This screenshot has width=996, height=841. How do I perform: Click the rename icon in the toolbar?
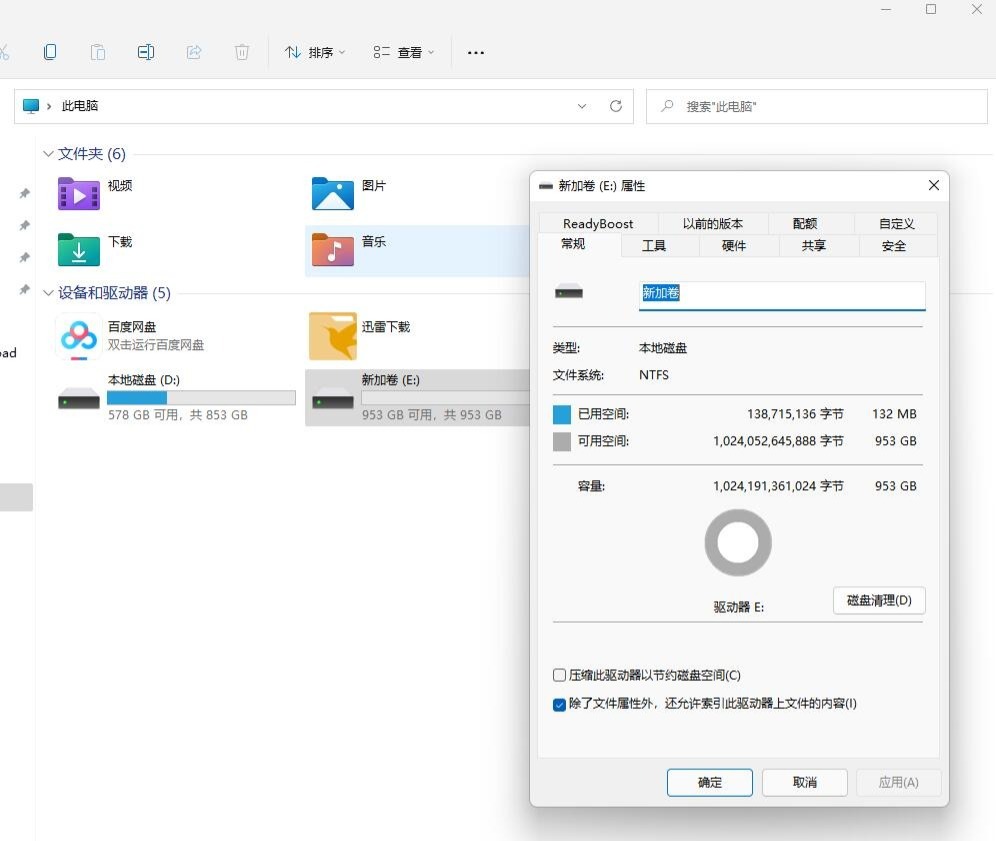145,52
